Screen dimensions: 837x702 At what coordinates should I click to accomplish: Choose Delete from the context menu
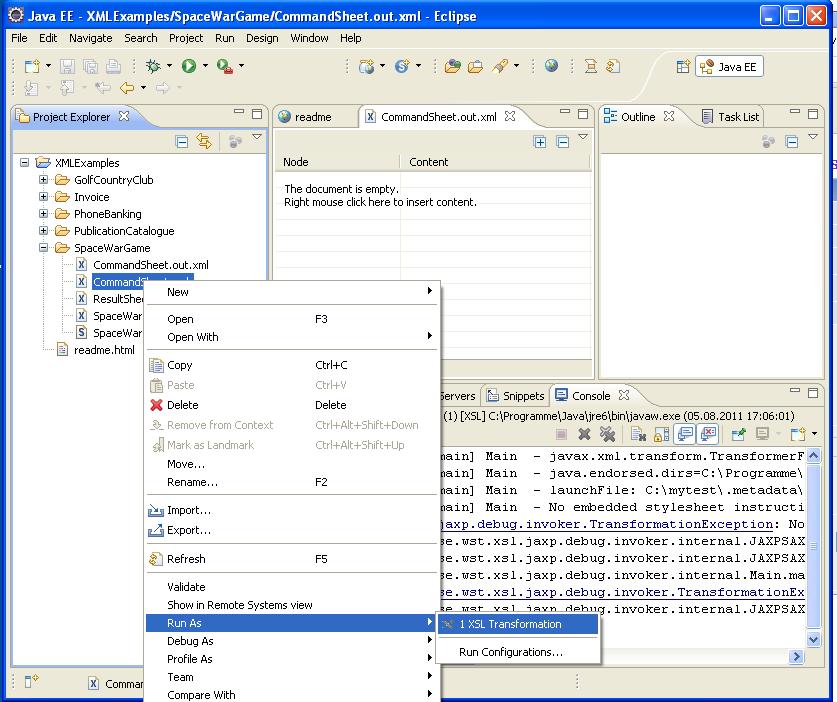(x=291, y=405)
